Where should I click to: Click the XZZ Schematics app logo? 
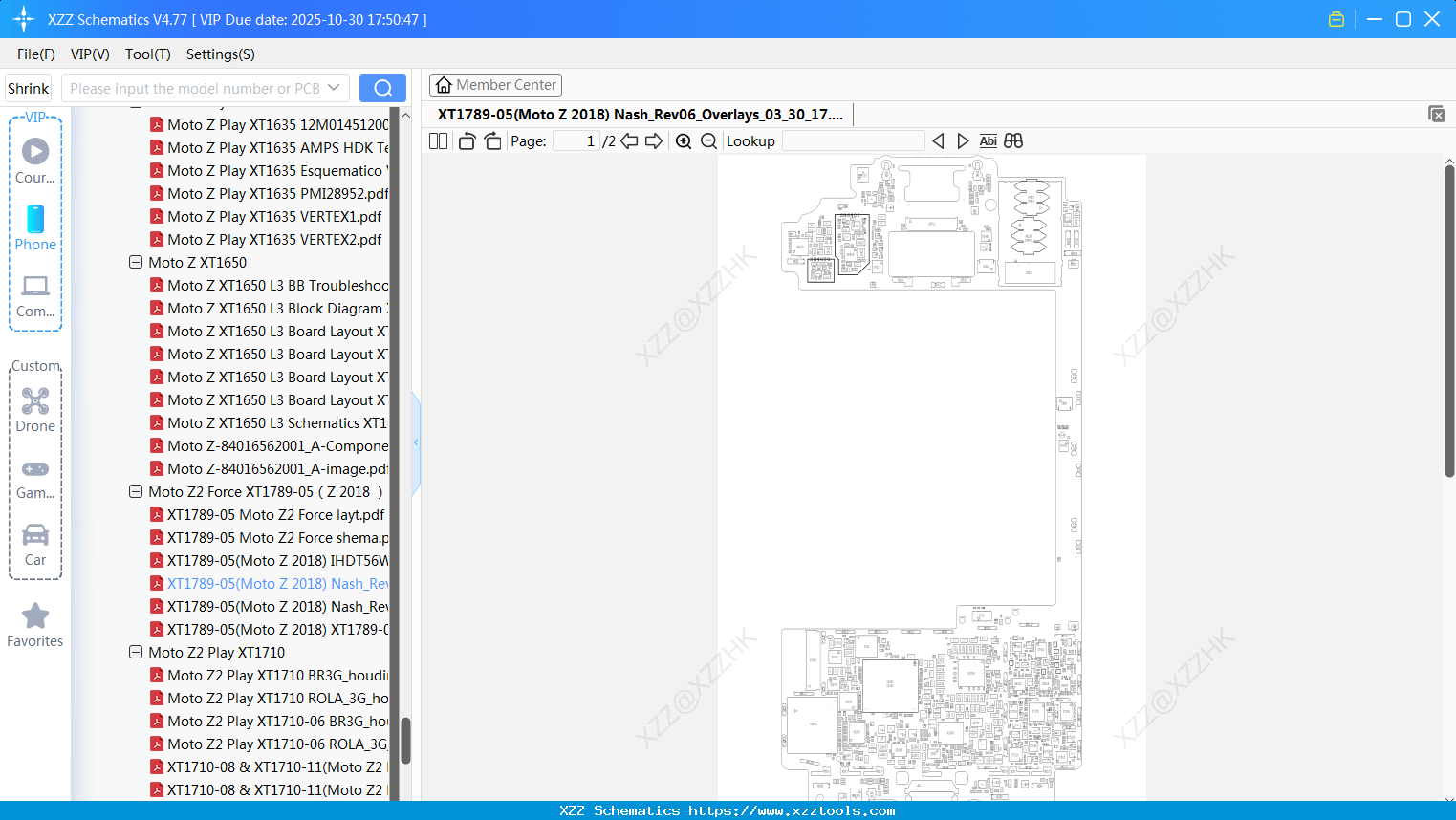23,19
